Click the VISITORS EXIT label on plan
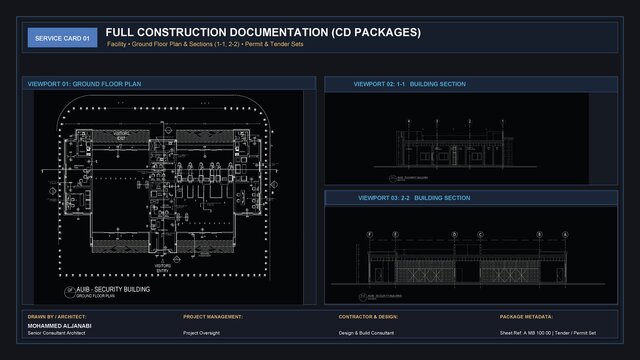Image resolution: width=640 pixels, height=360 pixels. [121, 136]
